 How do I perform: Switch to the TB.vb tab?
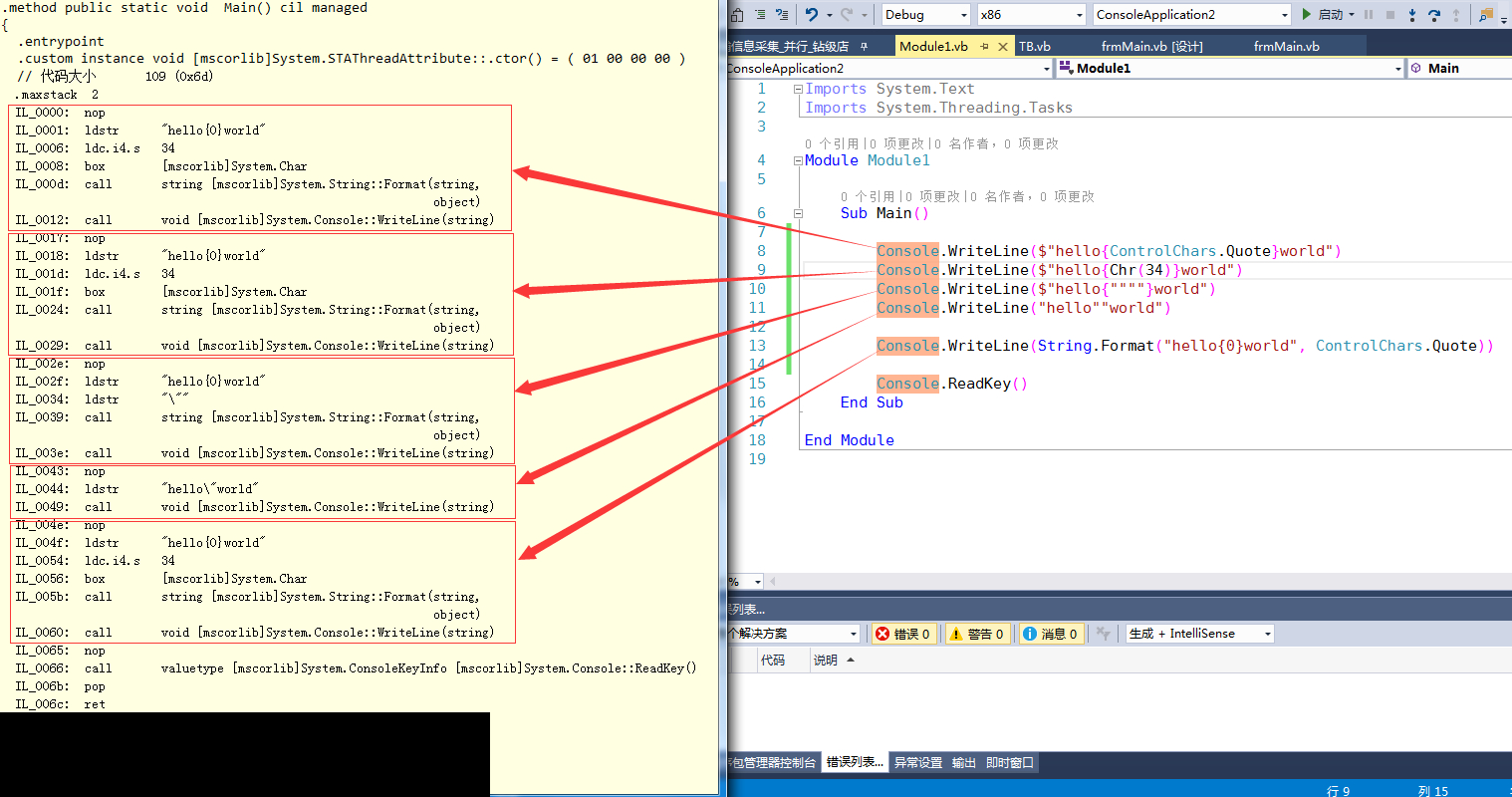coord(1034,46)
